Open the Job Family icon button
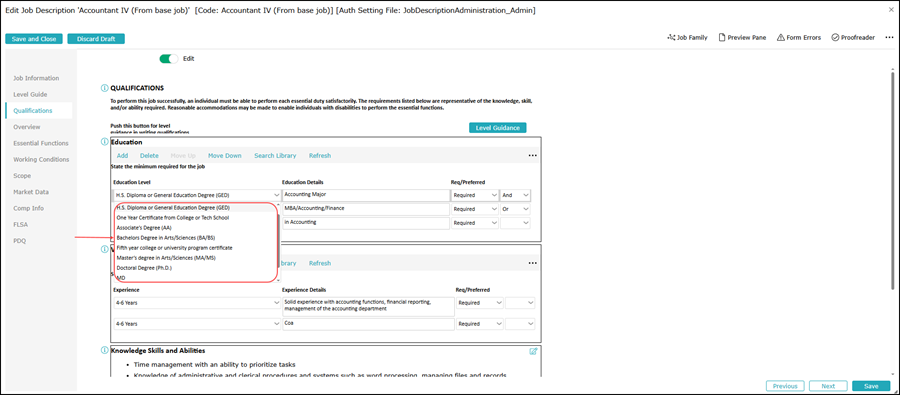 (x=688, y=37)
